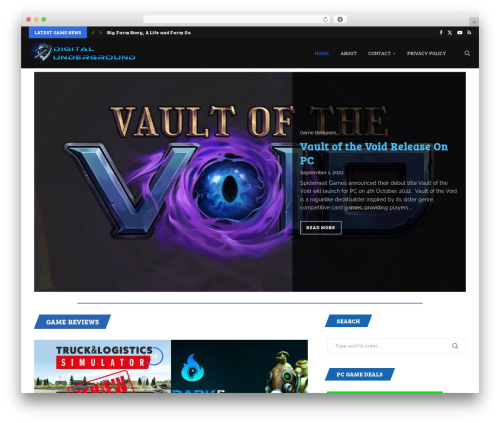The width and height of the screenshot is (500, 423).
Task: Click the browser reader/extension icon beside the address bar
Action: tap(340, 19)
